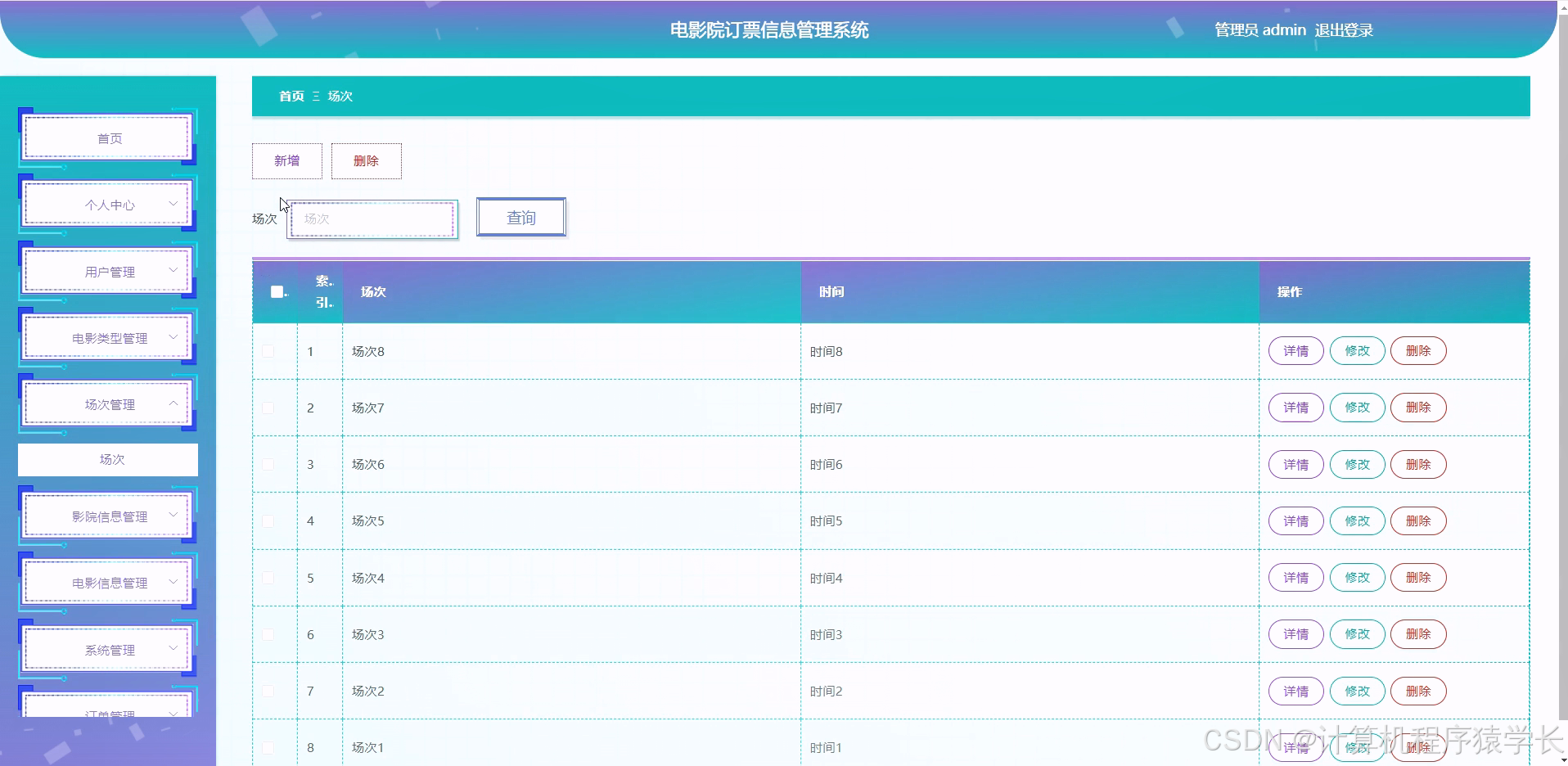Open the 电影类型管理 sidebar item
This screenshot has width=1568, height=766.
point(108,338)
